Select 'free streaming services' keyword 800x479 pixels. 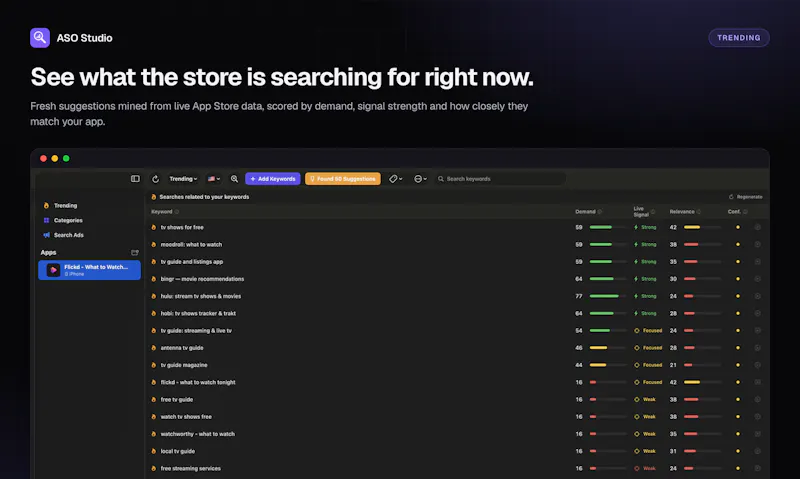(x=191, y=469)
